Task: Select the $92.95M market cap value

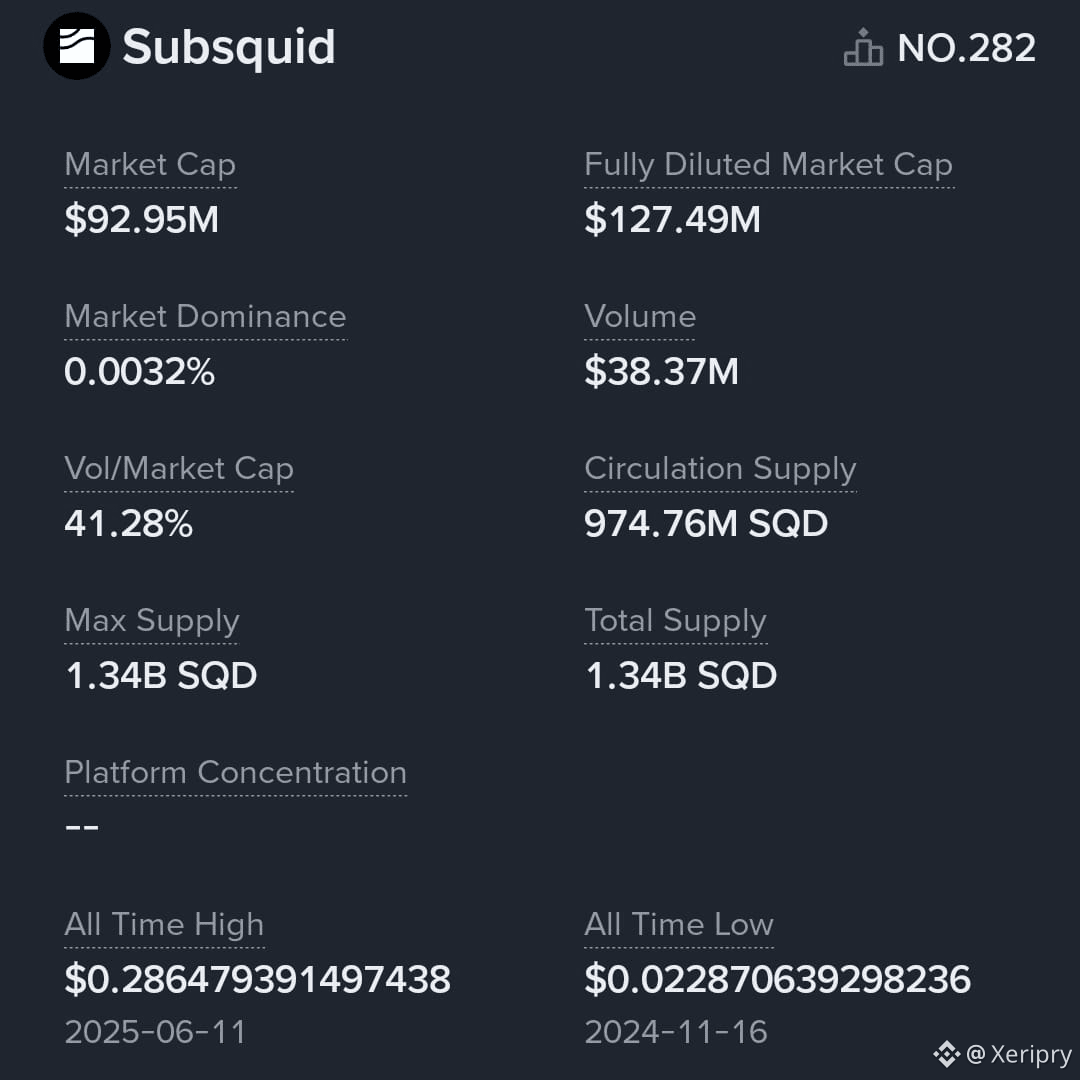Action: (141, 220)
